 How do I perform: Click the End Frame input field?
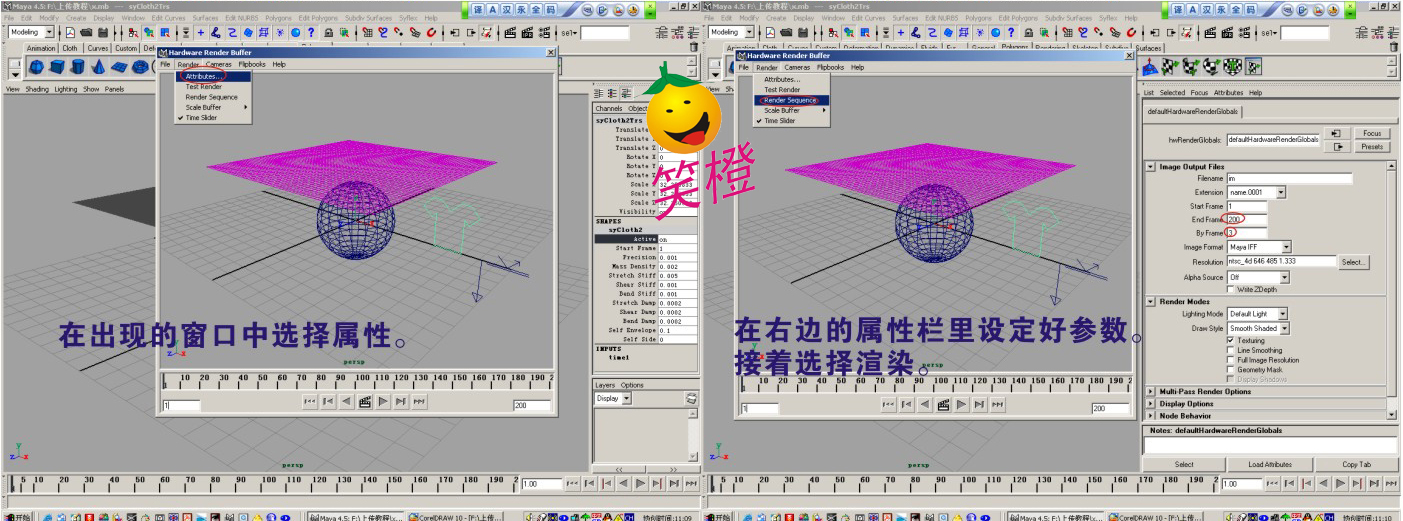tap(1246, 219)
